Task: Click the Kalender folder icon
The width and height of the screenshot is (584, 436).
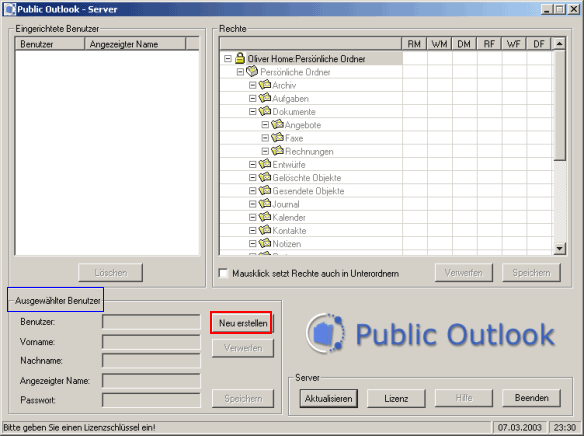Action: (x=265, y=217)
